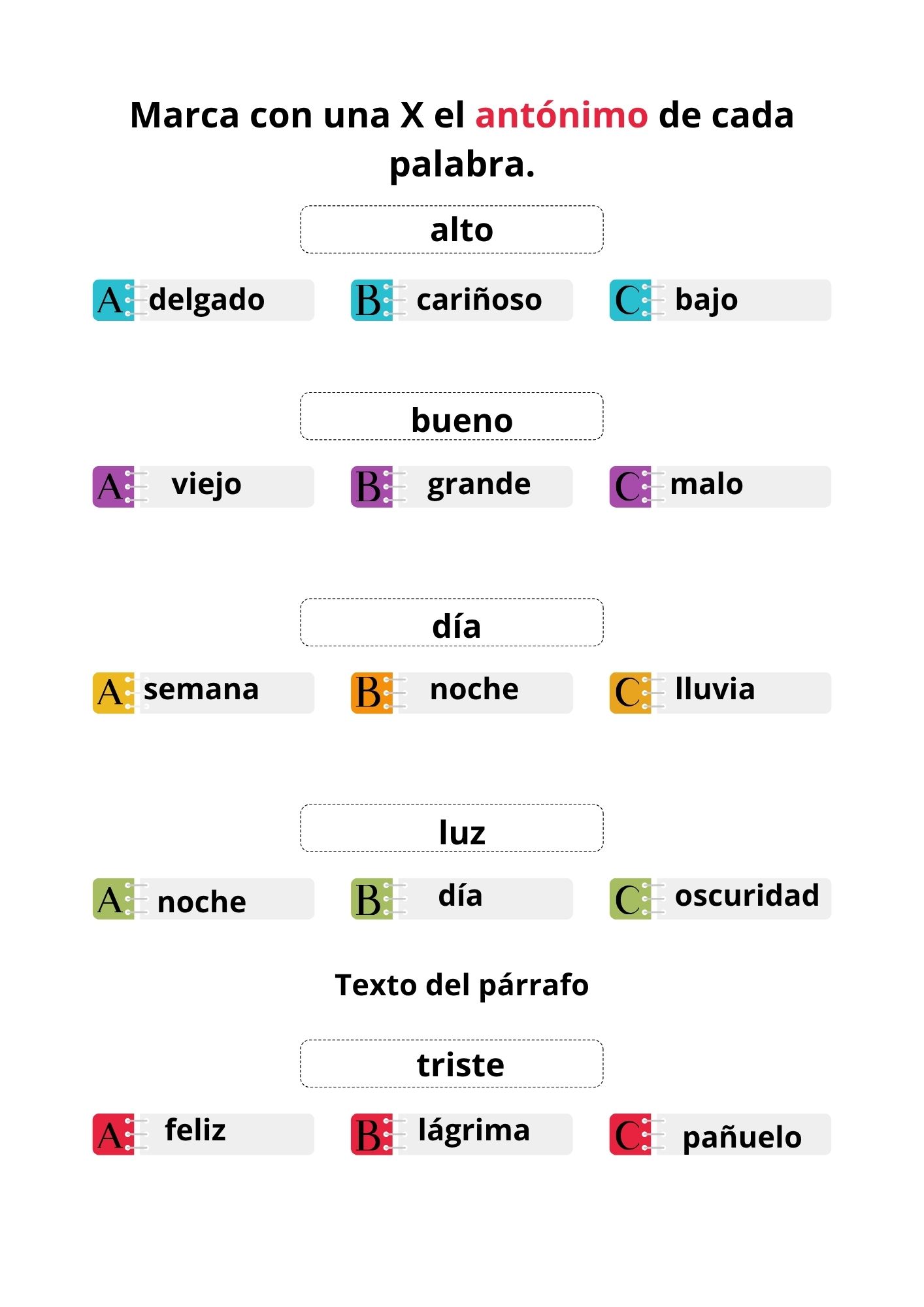This screenshot has height=1307, width=924.
Task: Click the purple C icon beside 'malo'
Action: [629, 486]
